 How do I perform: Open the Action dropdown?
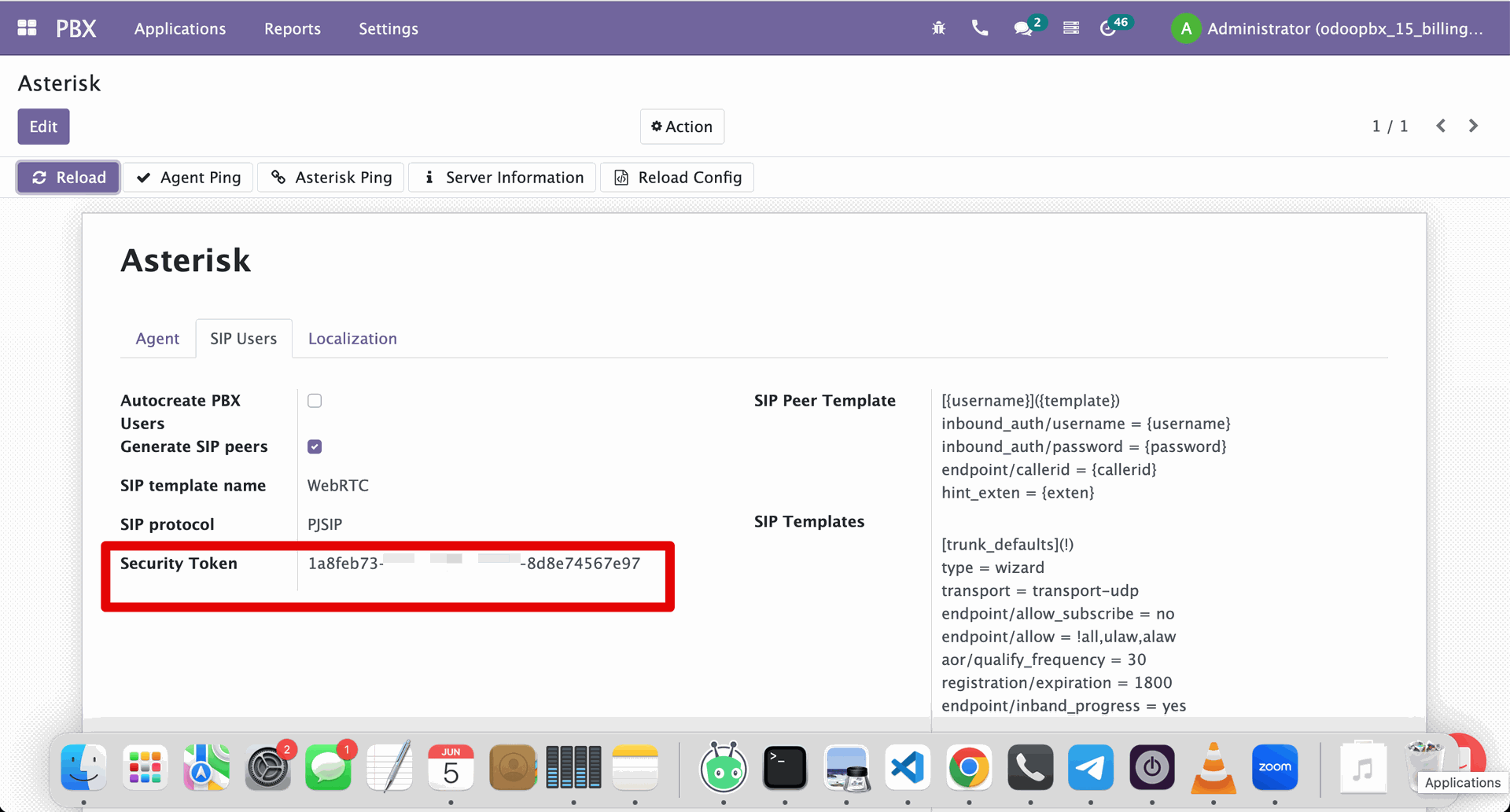pos(682,127)
